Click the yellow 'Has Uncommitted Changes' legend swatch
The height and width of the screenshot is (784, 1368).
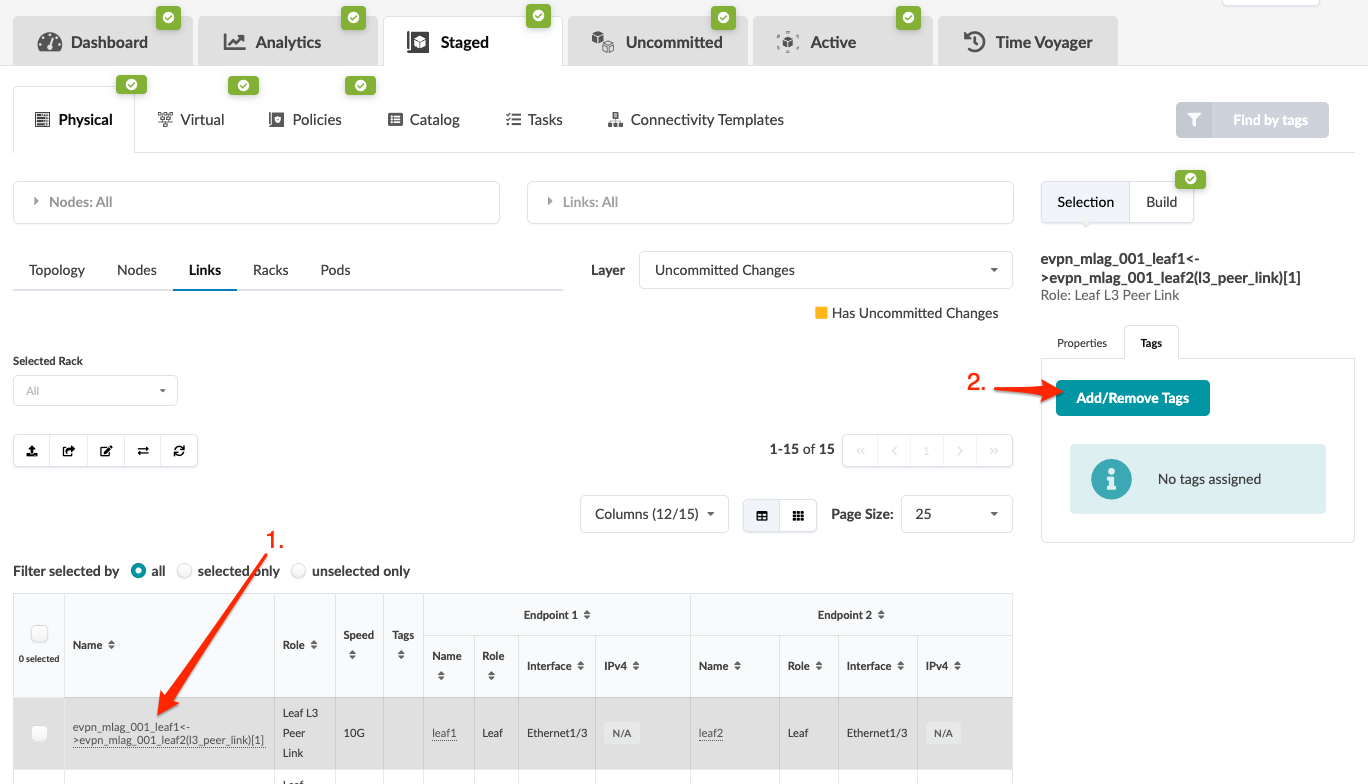[x=821, y=313]
